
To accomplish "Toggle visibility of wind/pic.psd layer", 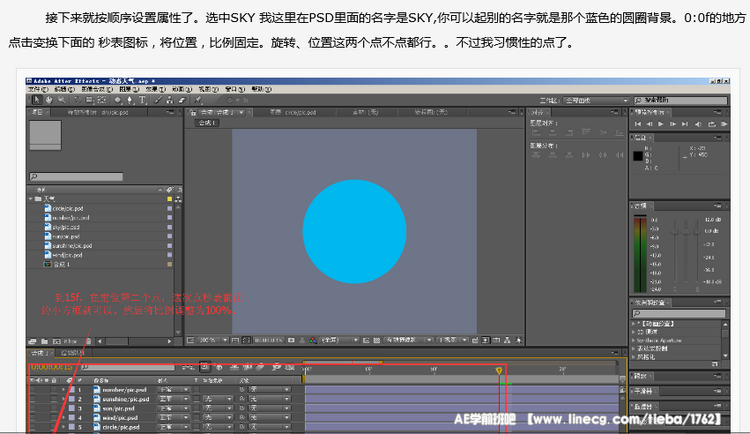I will point(33,417).
